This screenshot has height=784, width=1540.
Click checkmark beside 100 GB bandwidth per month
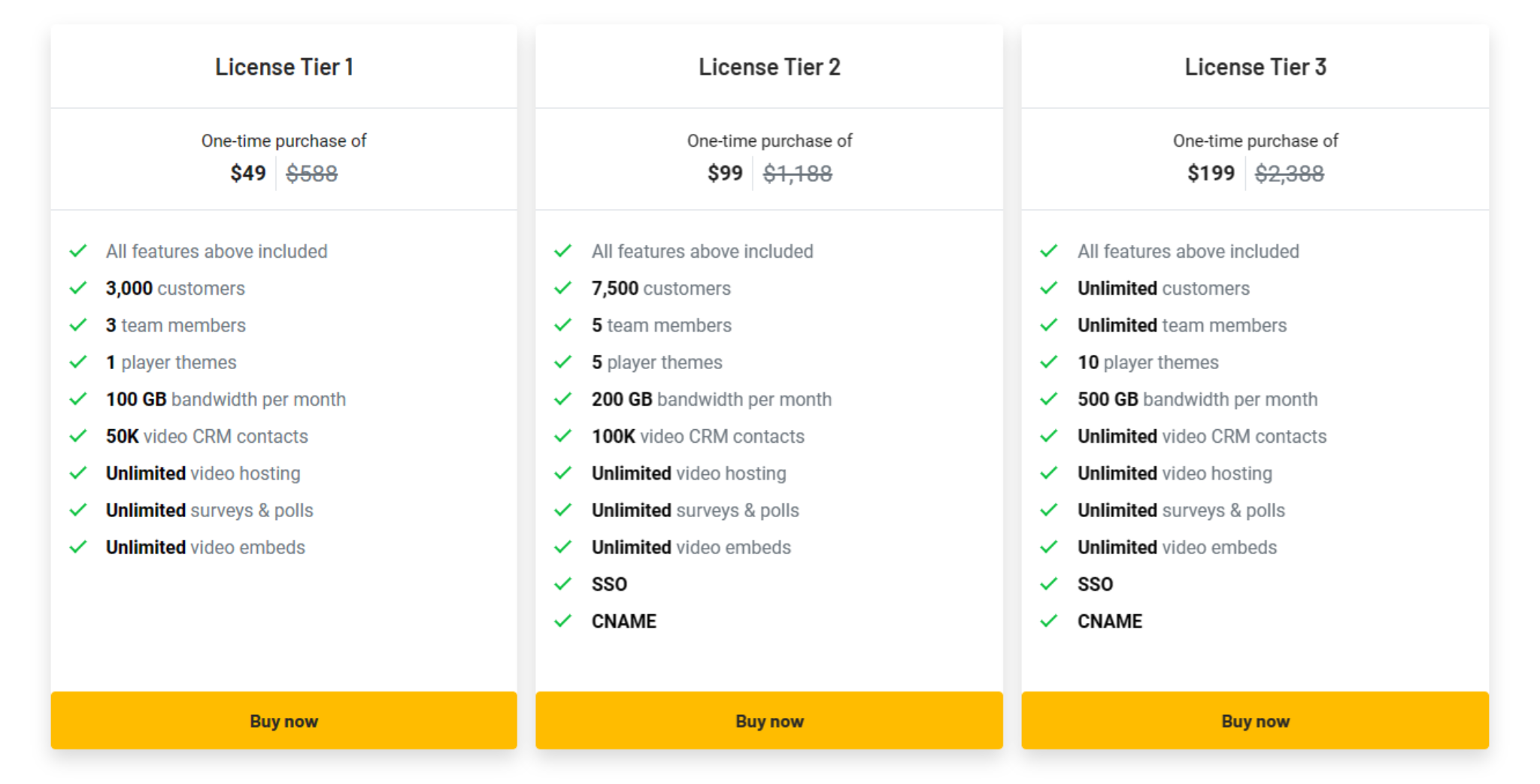(x=78, y=398)
